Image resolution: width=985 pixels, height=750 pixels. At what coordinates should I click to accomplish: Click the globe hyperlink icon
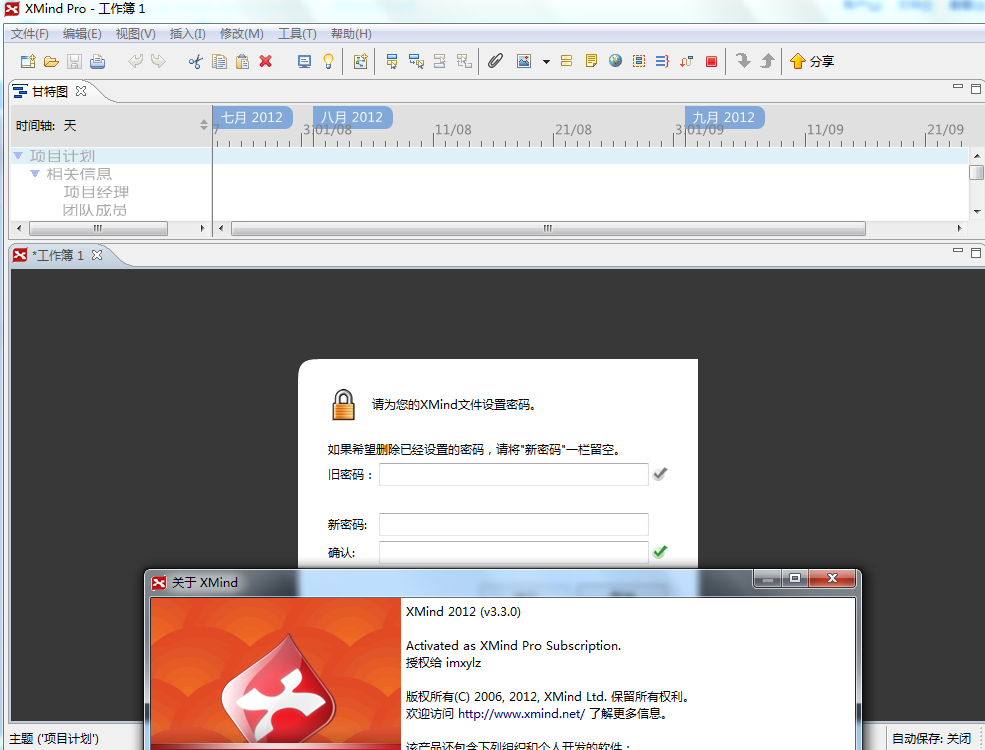coord(615,60)
